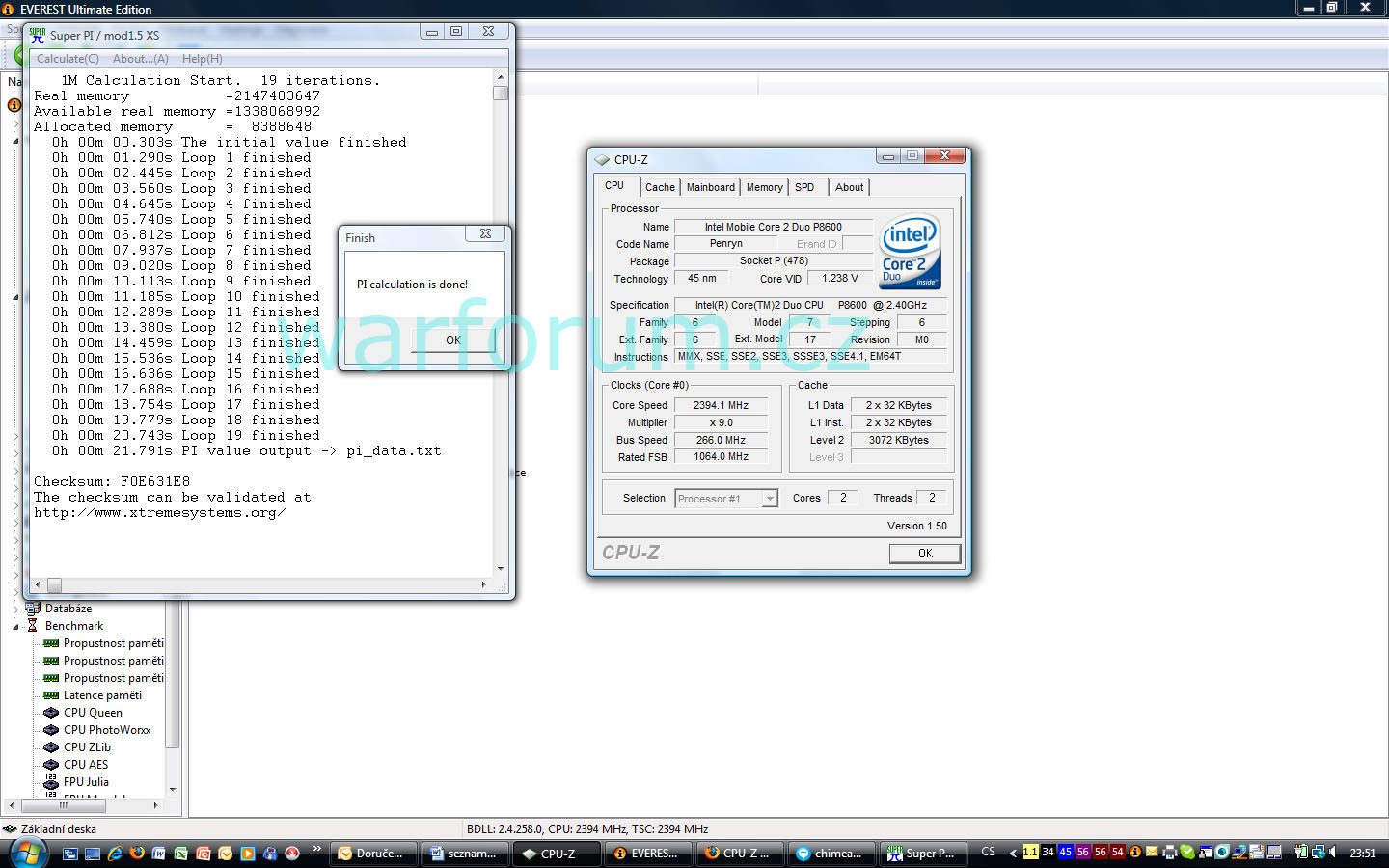Screen dimensions: 1389x868
Task: Click the Super PI title bar icon
Action: tap(38, 35)
